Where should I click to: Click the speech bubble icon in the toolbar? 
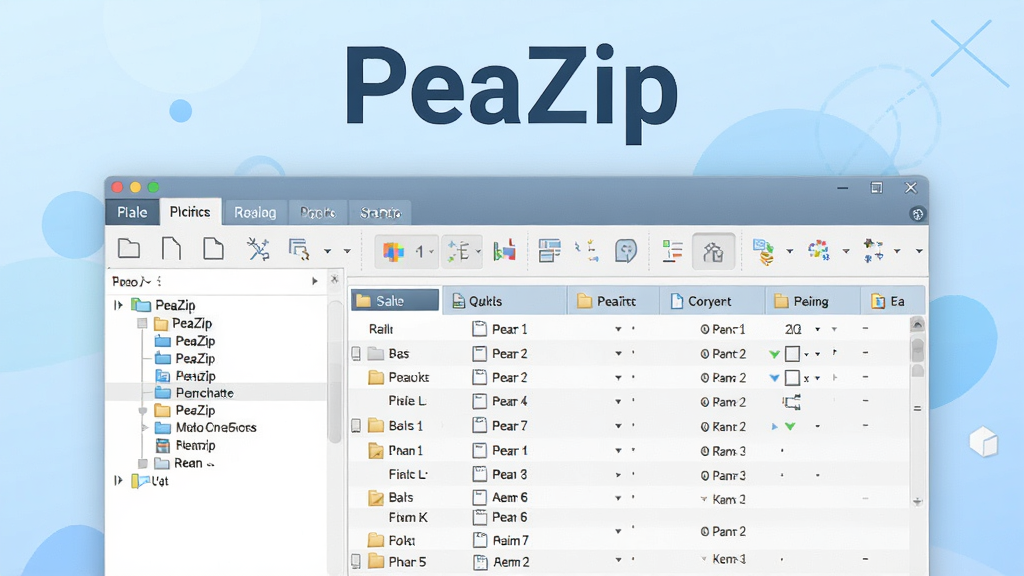[626, 251]
